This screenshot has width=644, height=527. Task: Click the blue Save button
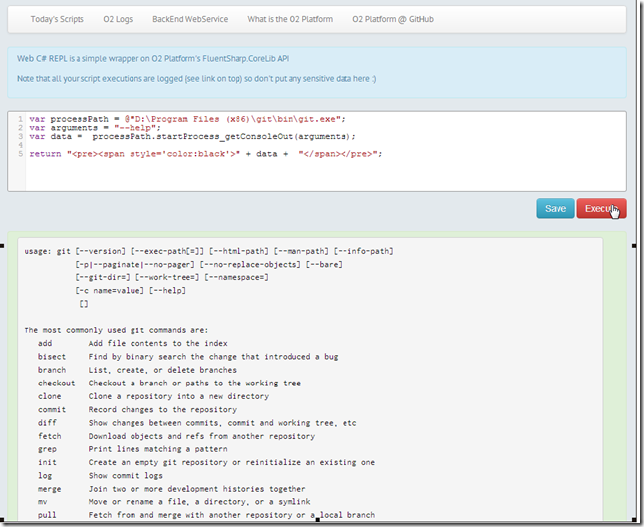pyautogui.click(x=555, y=209)
